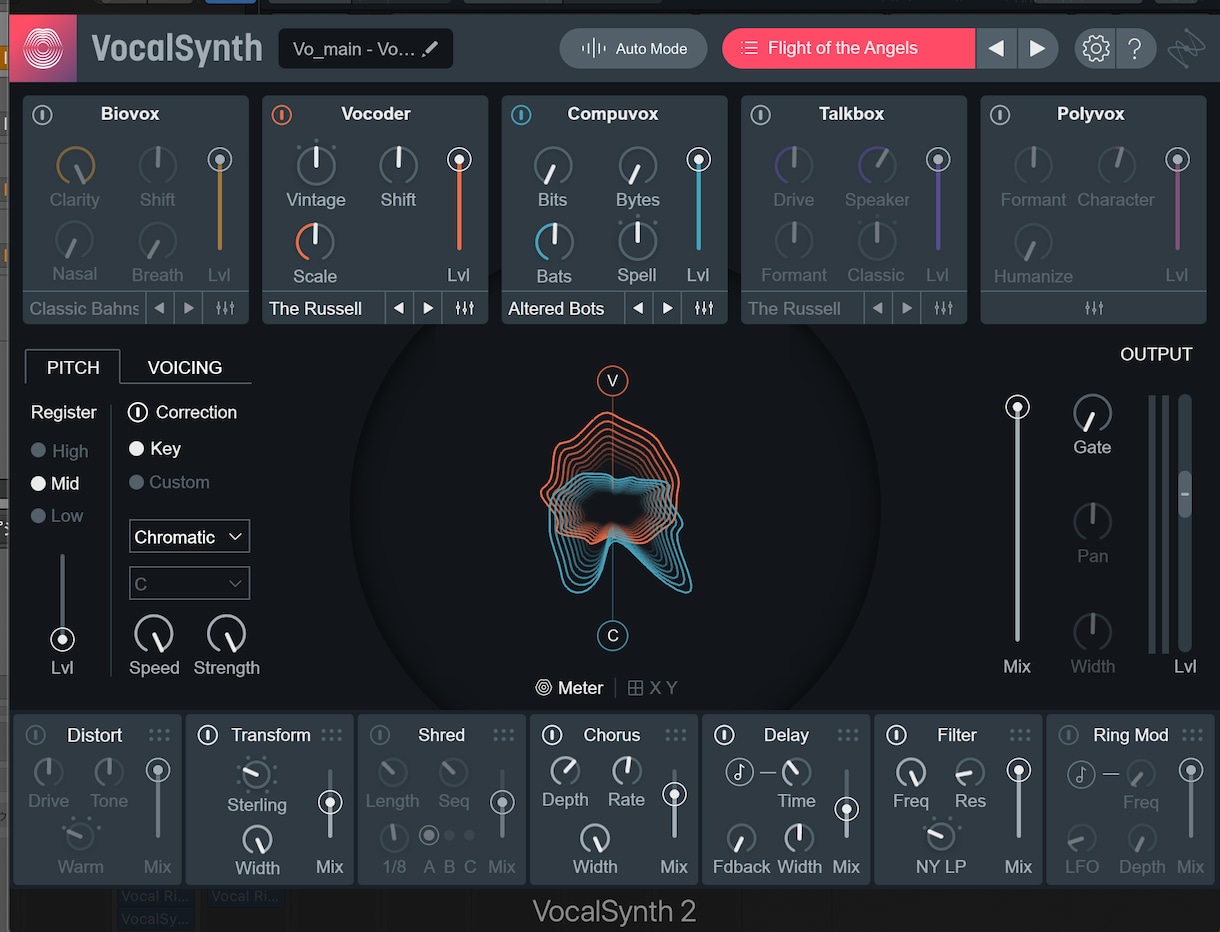1220x932 pixels.
Task: Click the output Gate knob
Action: (1092, 412)
